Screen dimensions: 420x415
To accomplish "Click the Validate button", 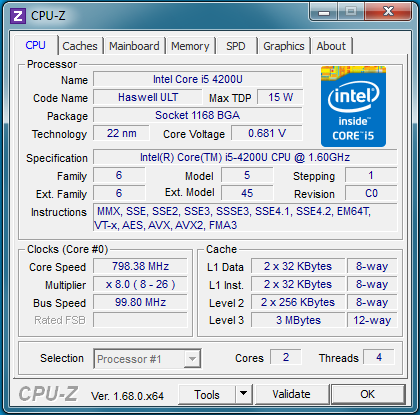I will coord(291,394).
